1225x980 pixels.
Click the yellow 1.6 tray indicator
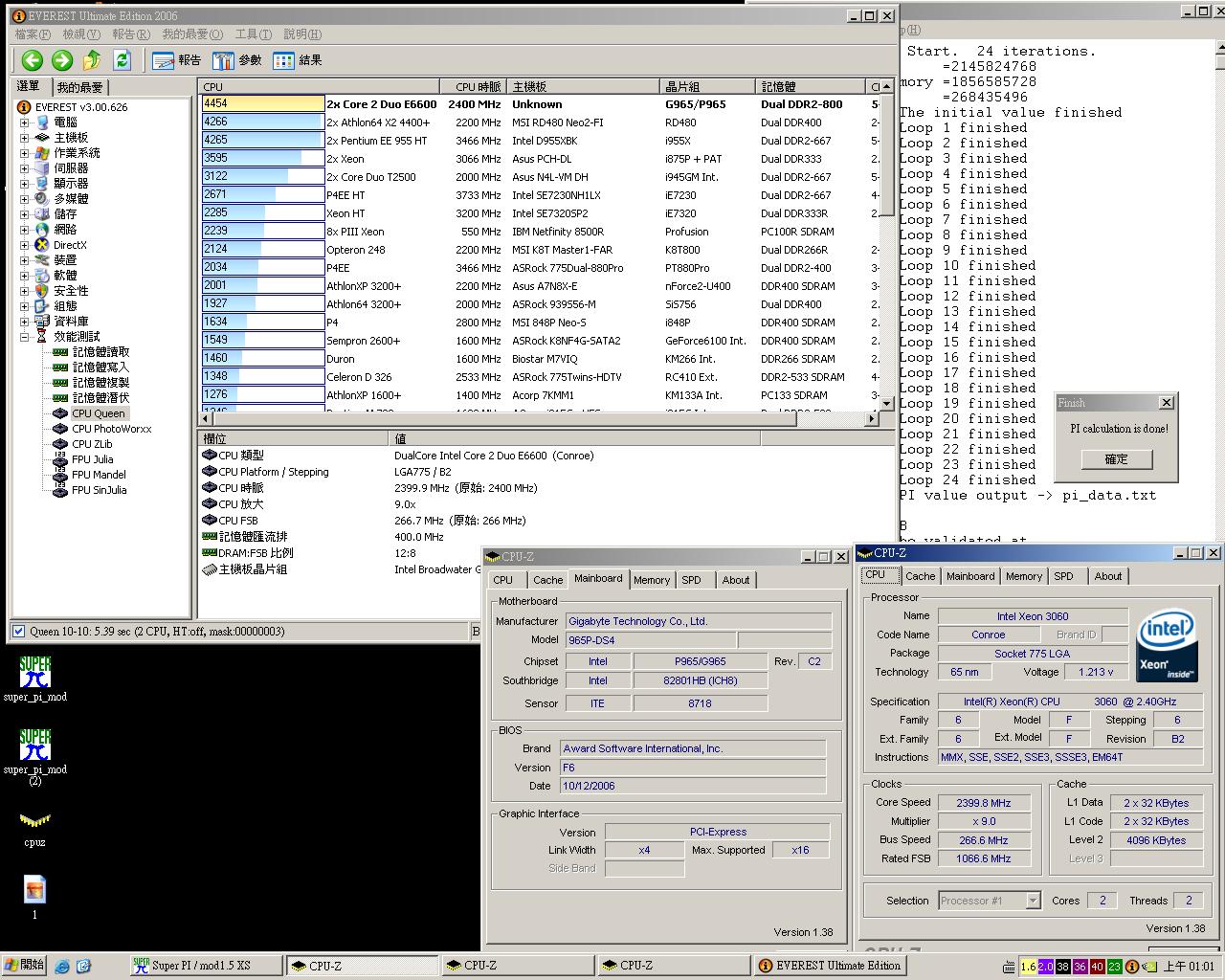point(1028,967)
